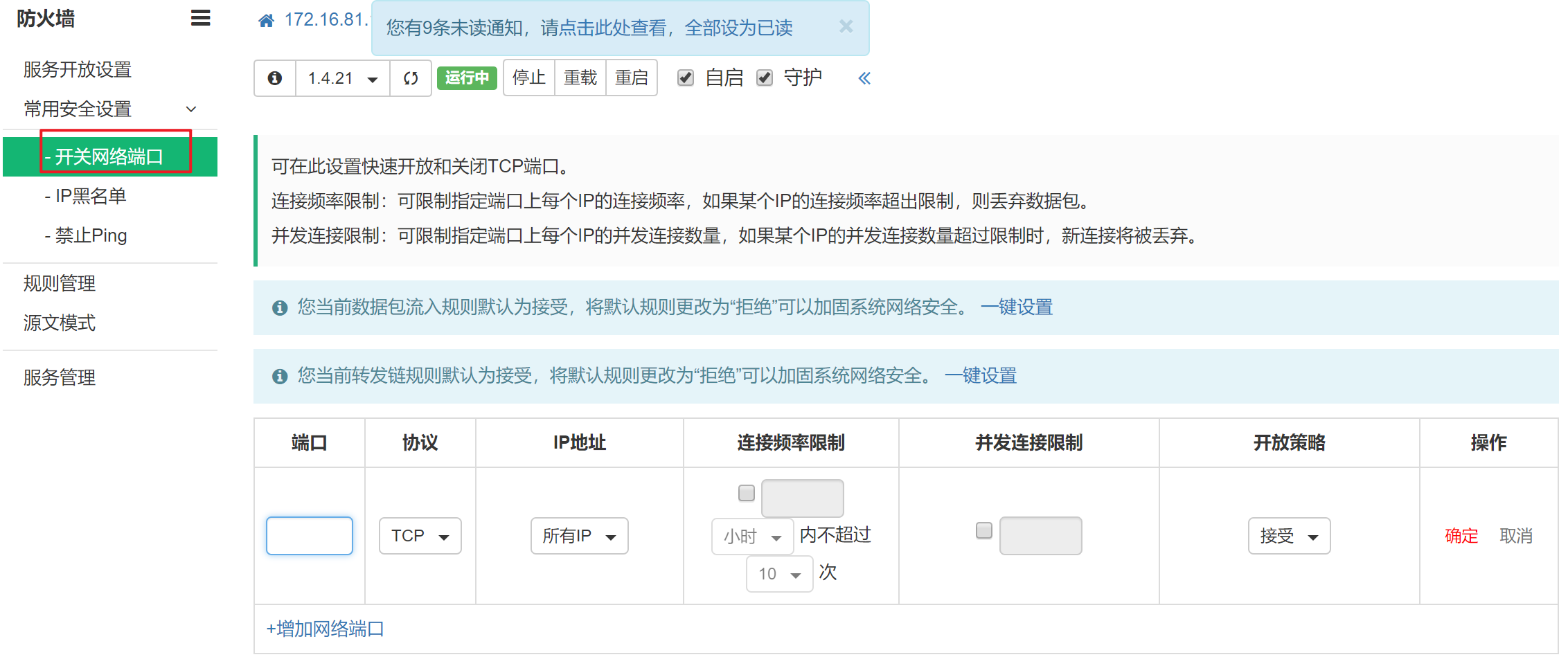Screen dimensions: 1568x666
Task: Open the 所有IP address dropdown
Action: (579, 536)
